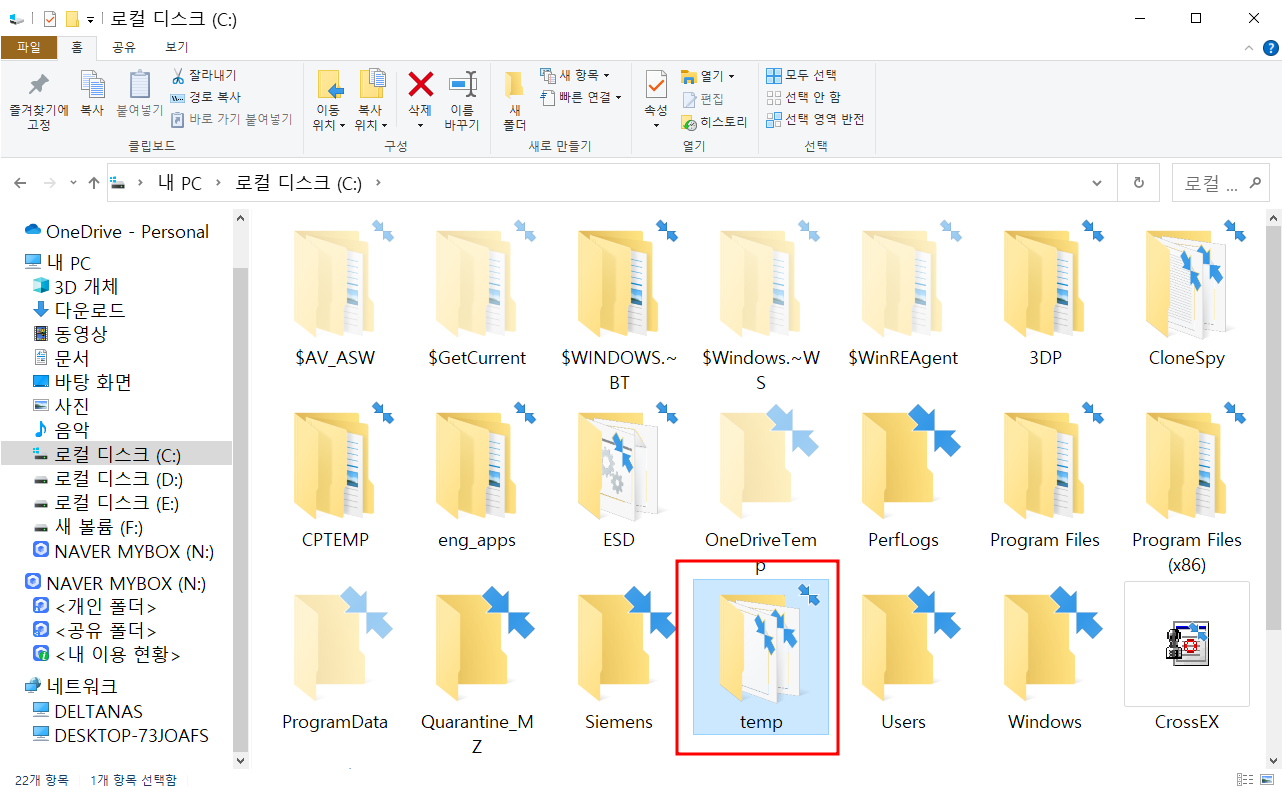Click 모두 선택 select all
The width and height of the screenshot is (1283, 793).
(801, 75)
